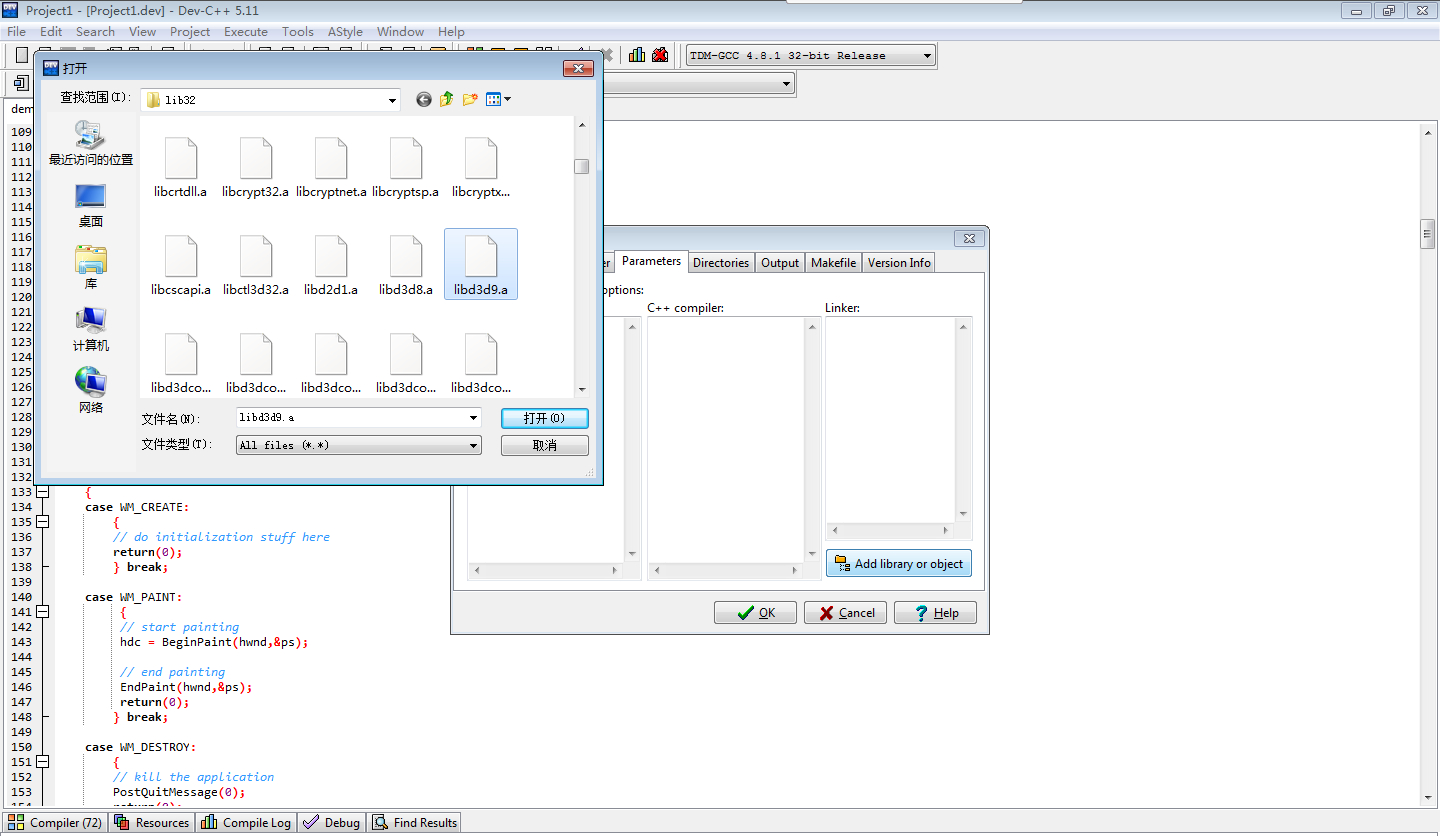Screen dimensions: 1440x836
Task: Select the libd2d1.a library file
Action: (331, 266)
